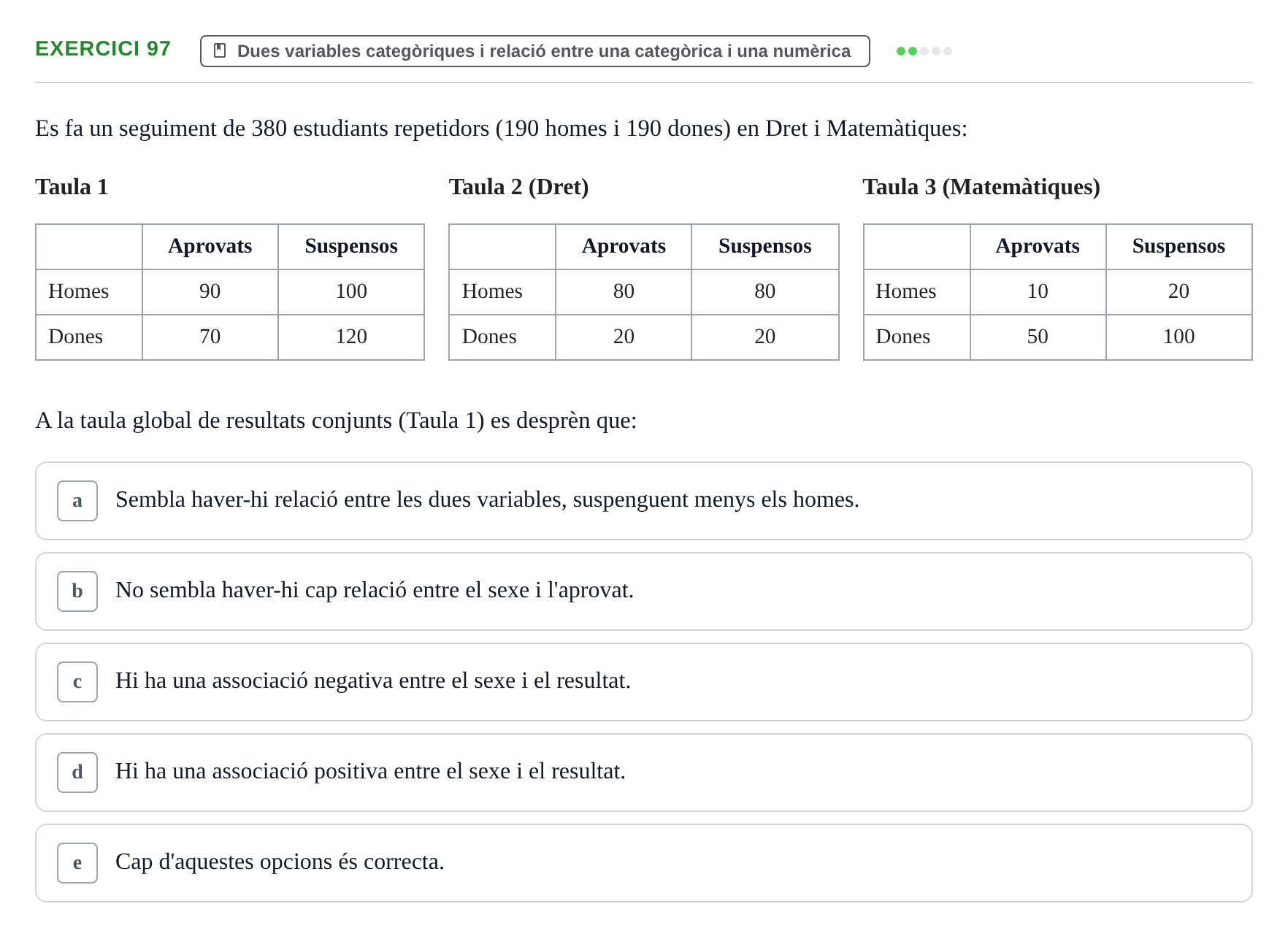Select answer option d letter box

point(77,773)
